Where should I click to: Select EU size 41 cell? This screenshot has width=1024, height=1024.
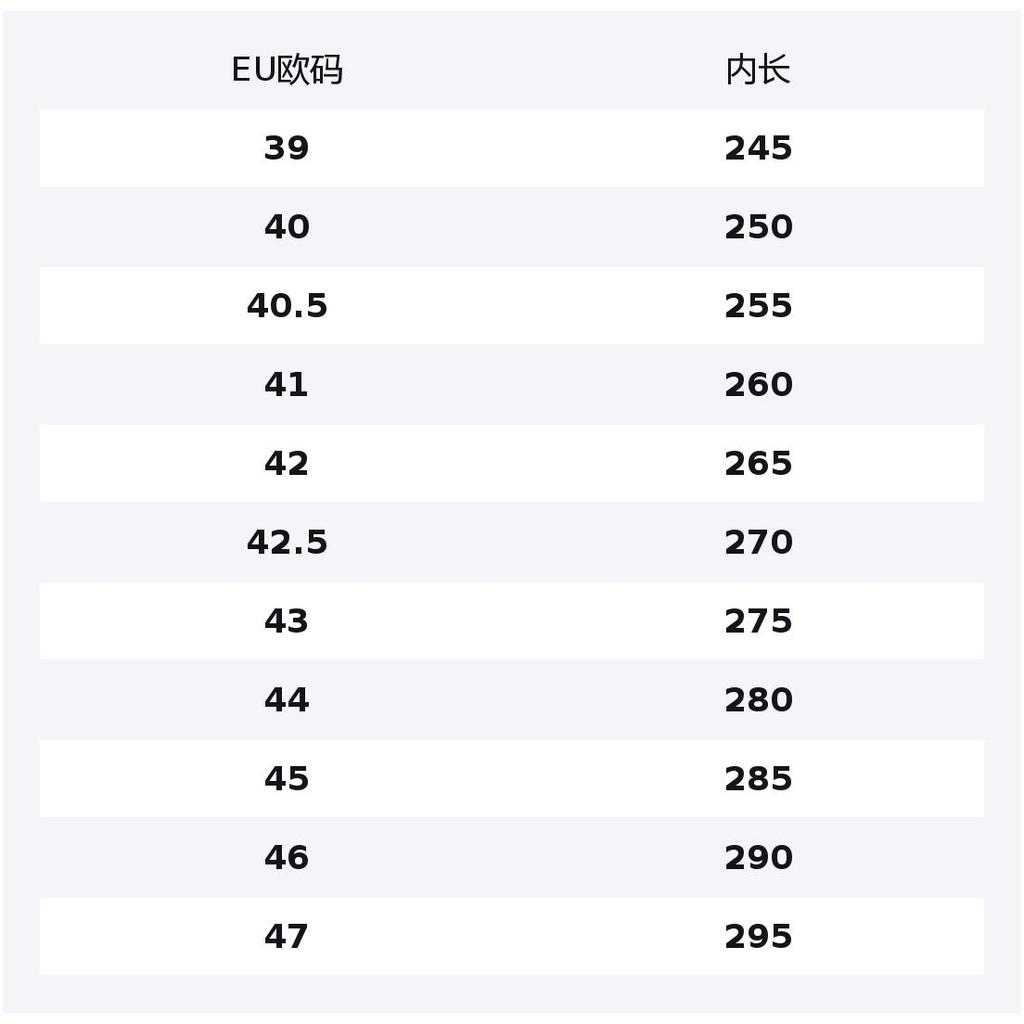(x=286, y=385)
